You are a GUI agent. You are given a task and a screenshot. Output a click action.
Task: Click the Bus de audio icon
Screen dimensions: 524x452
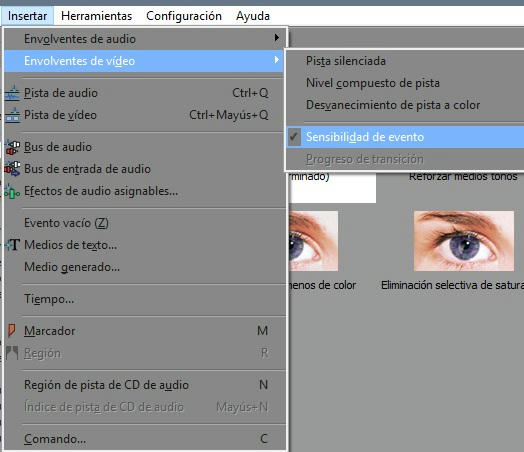[x=12, y=147]
